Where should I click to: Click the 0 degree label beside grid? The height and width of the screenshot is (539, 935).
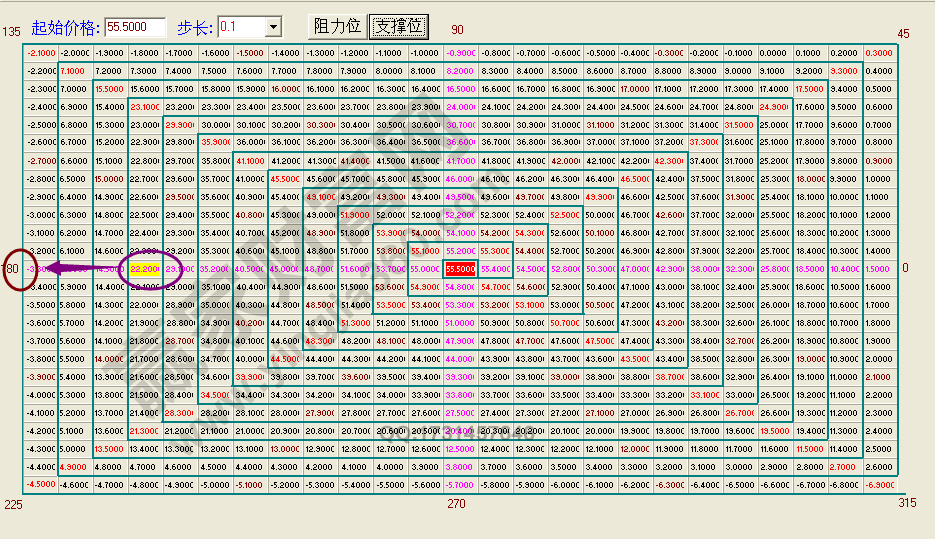coord(905,268)
